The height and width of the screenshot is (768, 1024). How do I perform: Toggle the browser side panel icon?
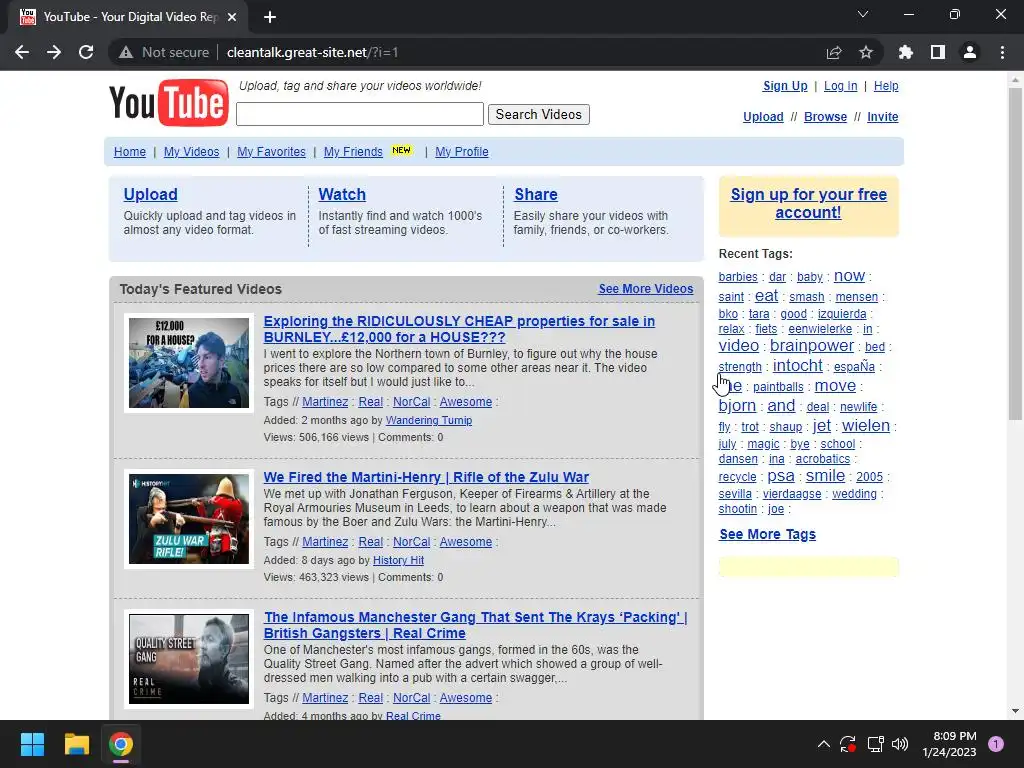[x=938, y=52]
